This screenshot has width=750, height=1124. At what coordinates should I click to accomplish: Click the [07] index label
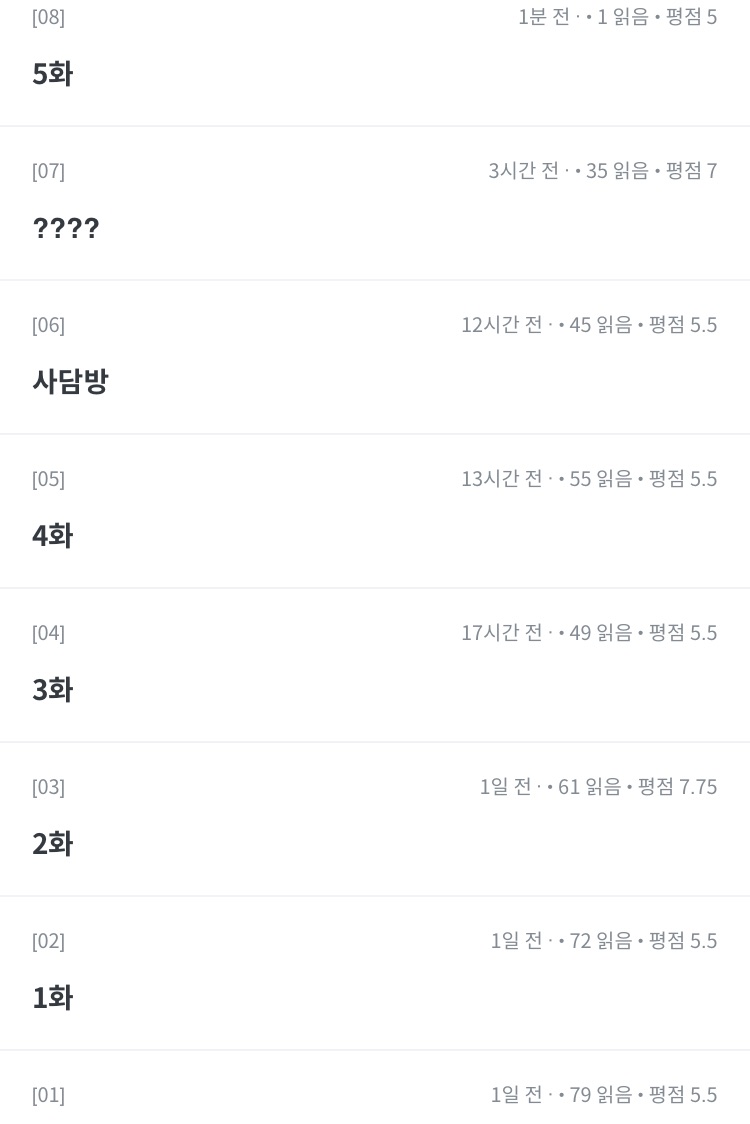(x=48, y=171)
